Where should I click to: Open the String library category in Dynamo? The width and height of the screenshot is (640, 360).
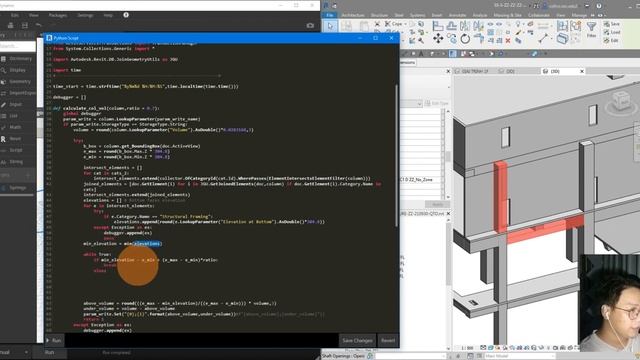coord(17,162)
